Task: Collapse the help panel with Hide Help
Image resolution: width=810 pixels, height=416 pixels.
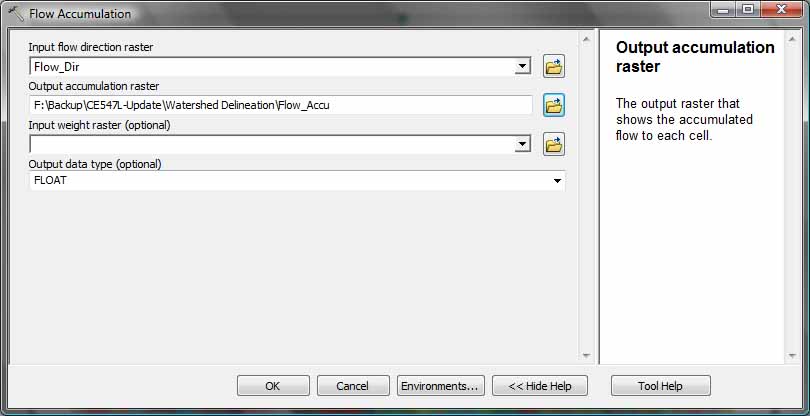Action: coord(540,386)
